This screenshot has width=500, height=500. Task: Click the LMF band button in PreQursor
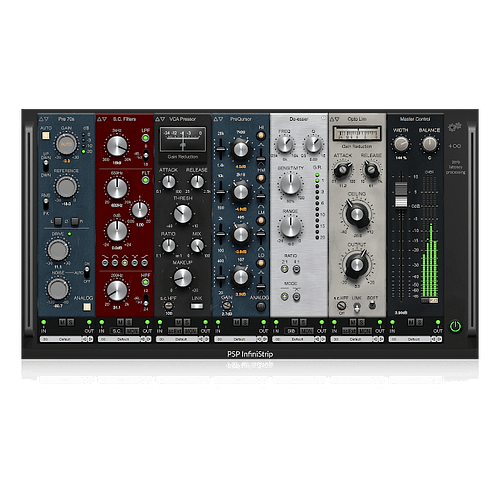pyautogui.click(x=261, y=220)
